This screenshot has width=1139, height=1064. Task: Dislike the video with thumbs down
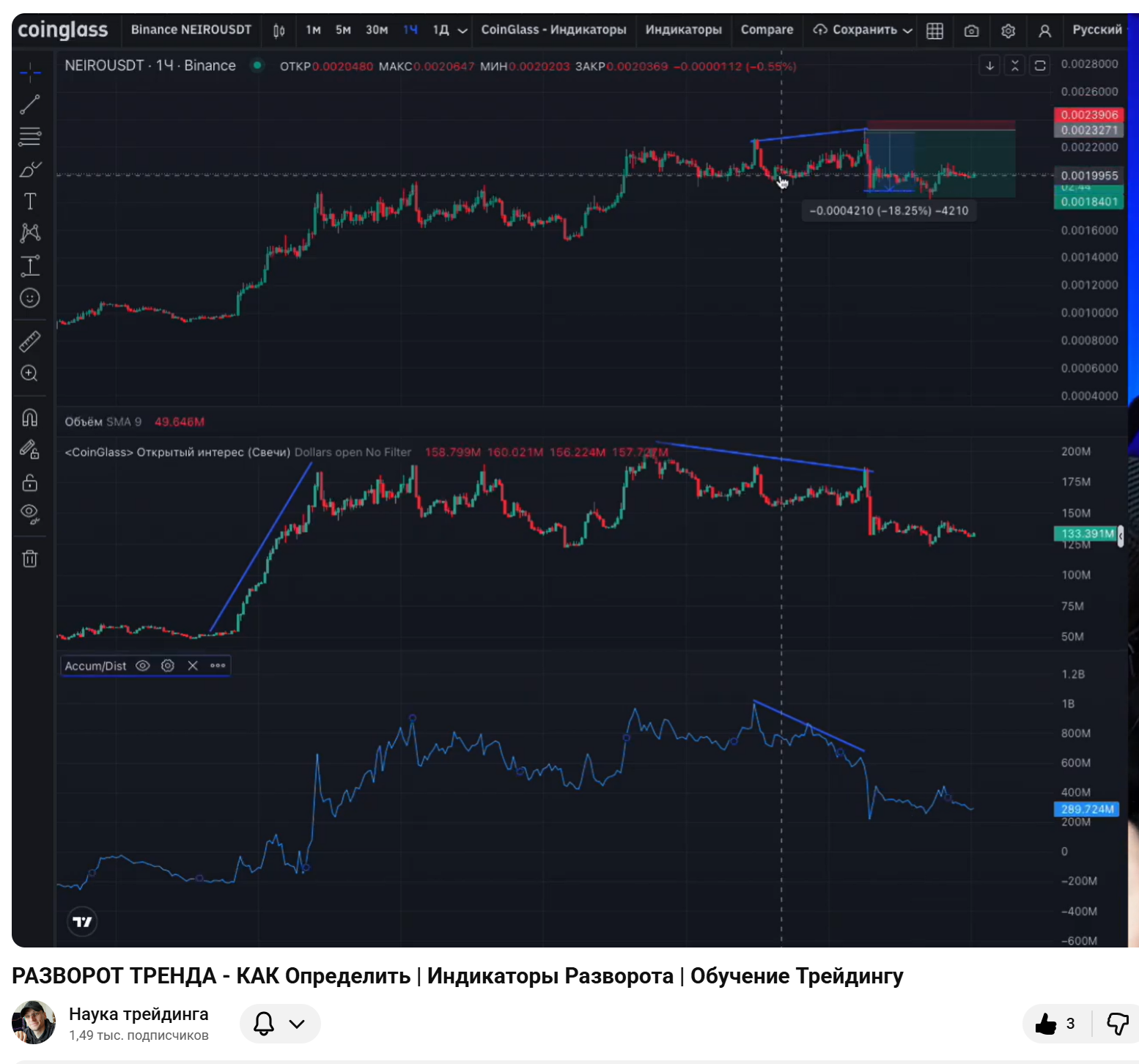[1116, 1024]
